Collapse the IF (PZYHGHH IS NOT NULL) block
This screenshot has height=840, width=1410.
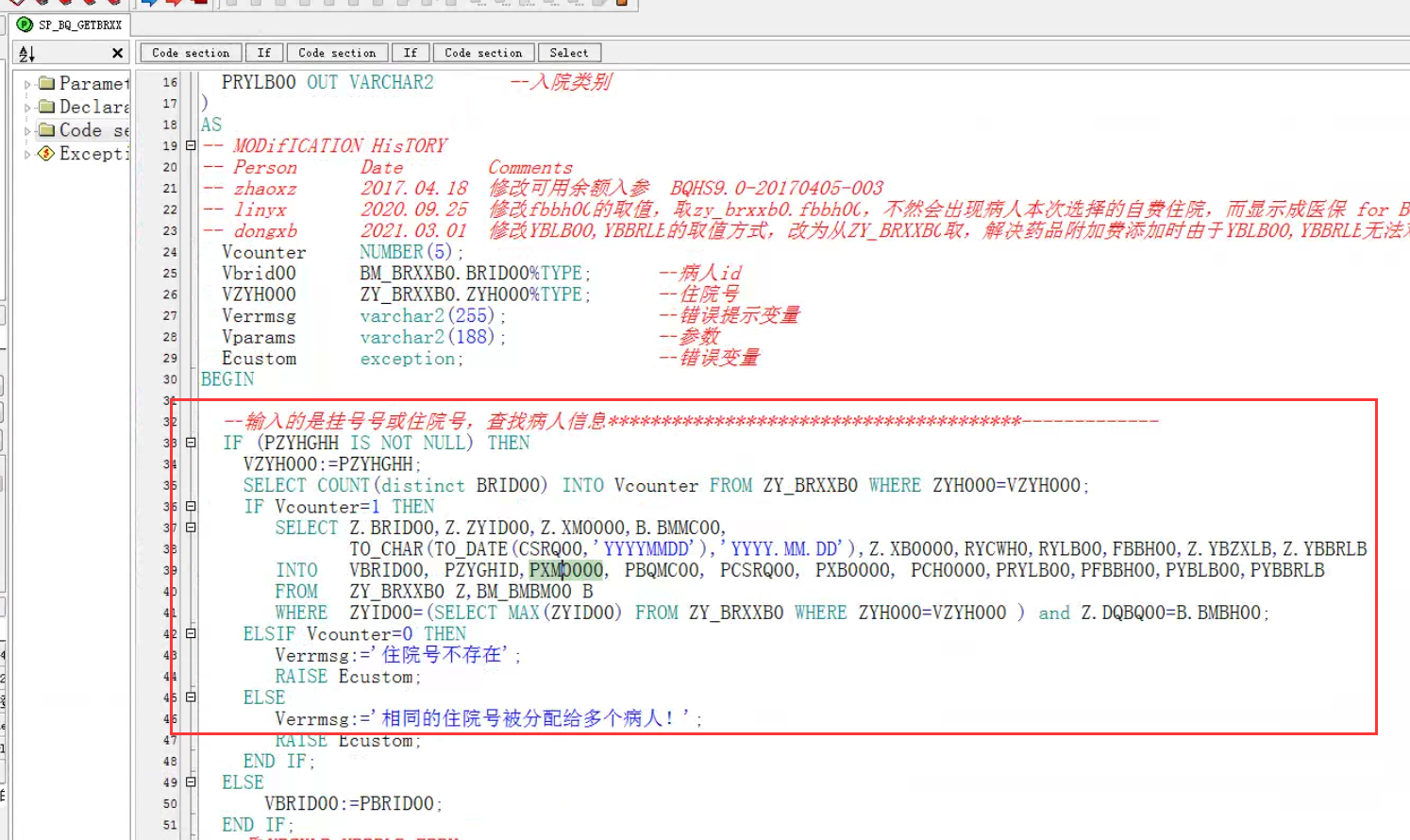[191, 443]
